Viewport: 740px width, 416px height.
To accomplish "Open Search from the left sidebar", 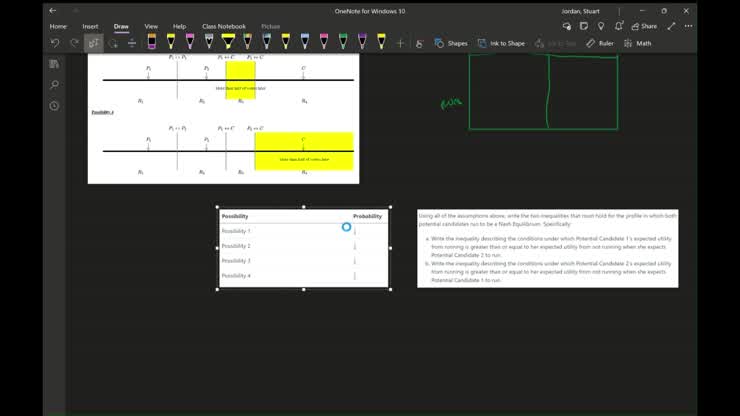I will (54, 85).
